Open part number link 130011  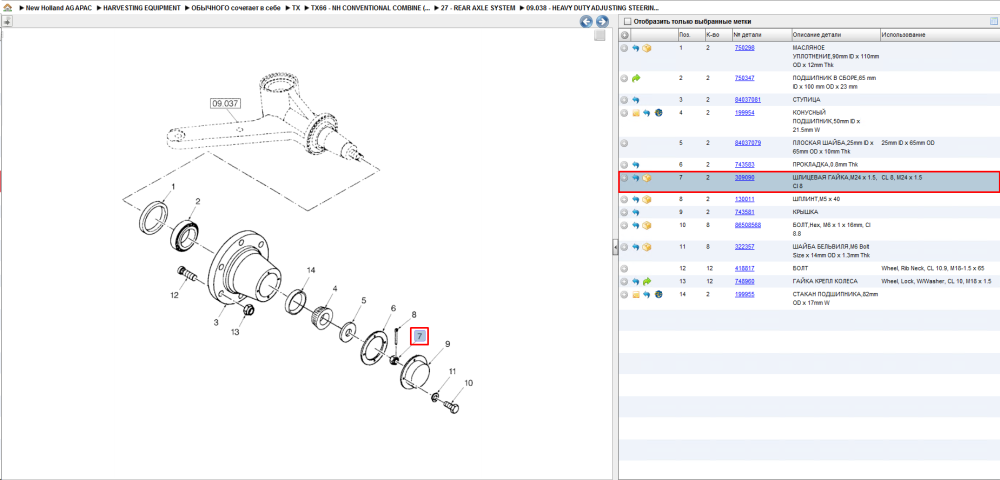[744, 199]
